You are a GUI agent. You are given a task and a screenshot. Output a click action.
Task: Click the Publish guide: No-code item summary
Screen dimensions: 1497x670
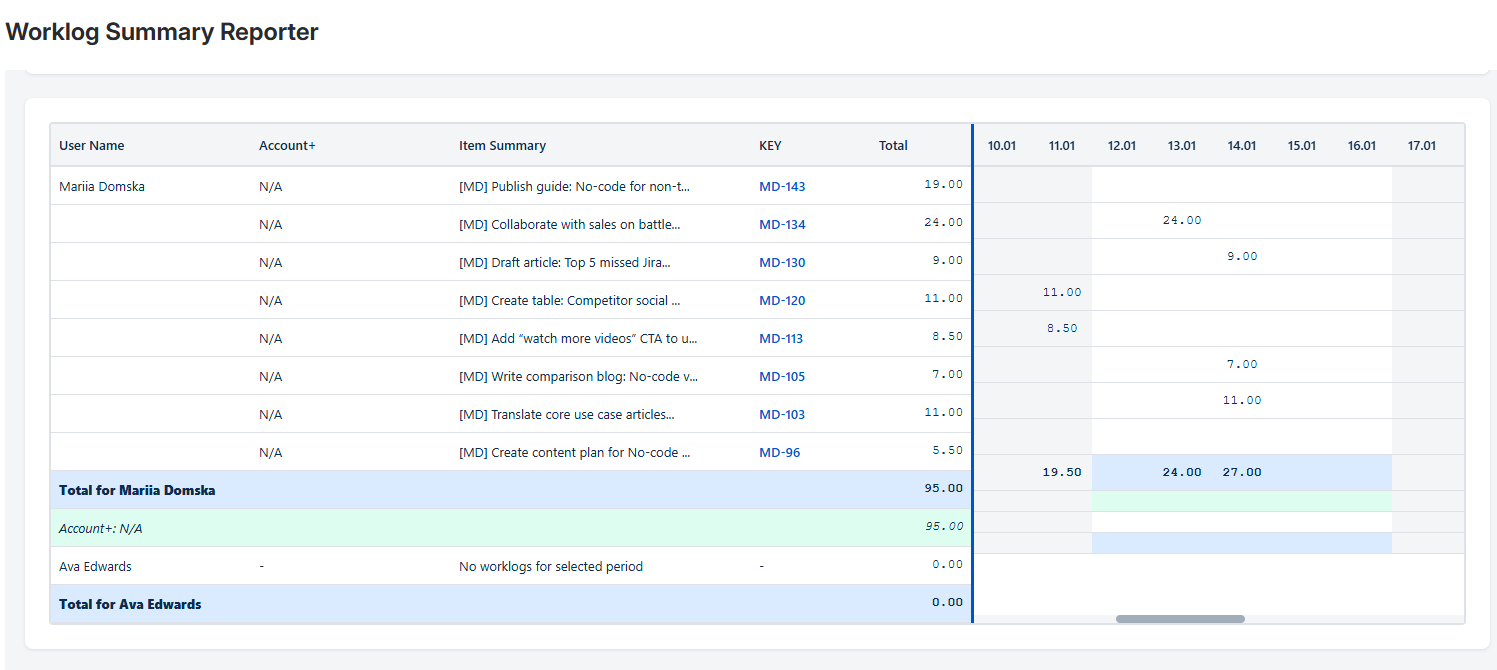574,186
